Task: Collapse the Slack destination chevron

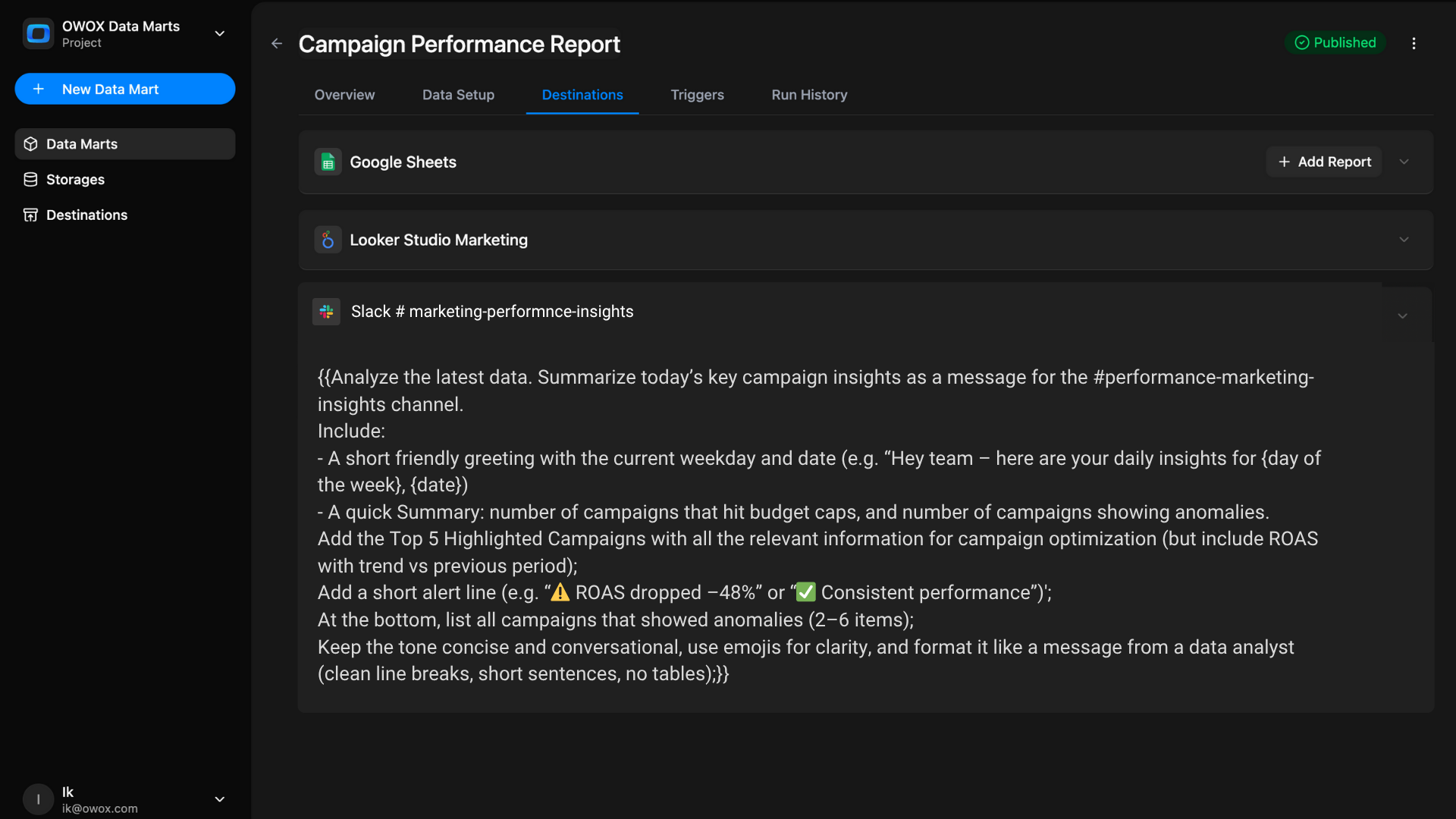Action: coord(1402,316)
